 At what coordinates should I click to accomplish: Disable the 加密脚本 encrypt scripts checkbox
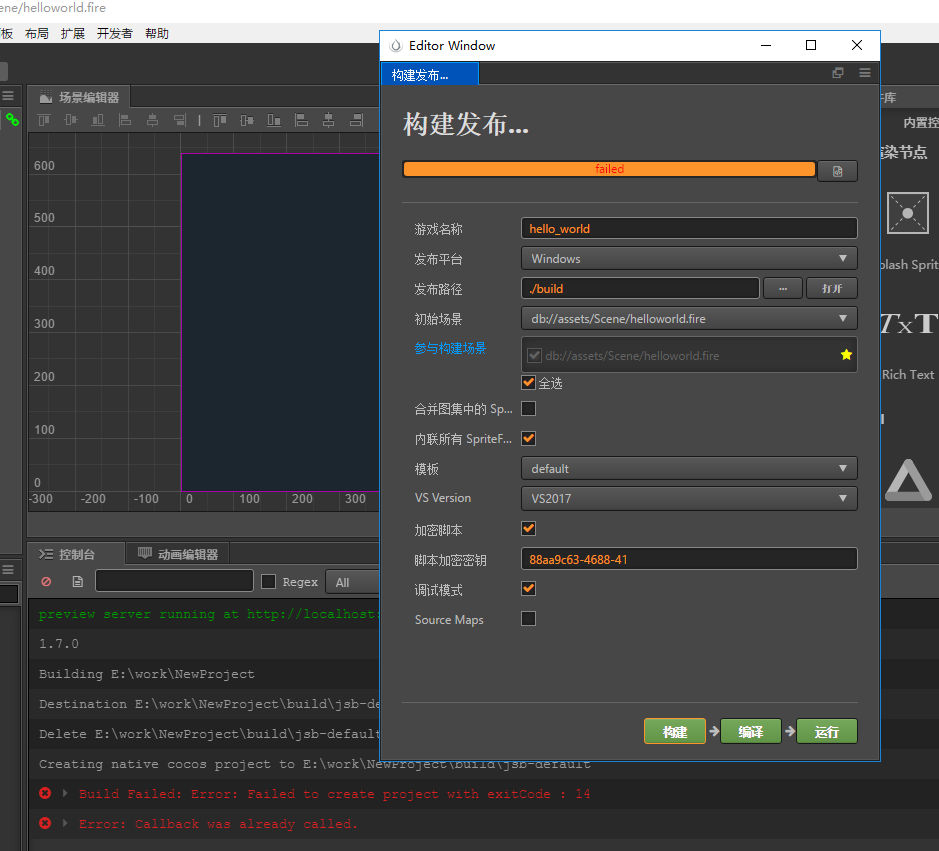point(528,528)
